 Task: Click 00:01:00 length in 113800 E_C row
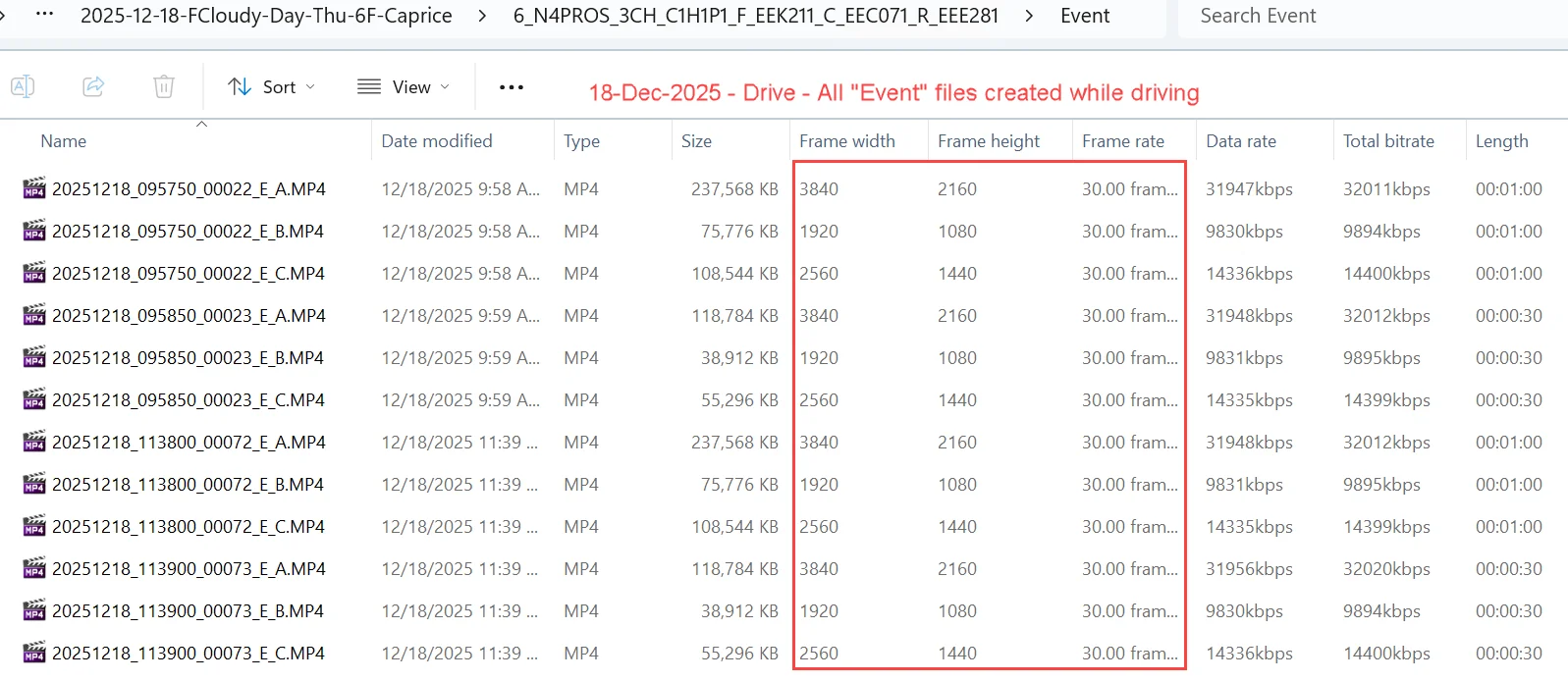(1509, 527)
